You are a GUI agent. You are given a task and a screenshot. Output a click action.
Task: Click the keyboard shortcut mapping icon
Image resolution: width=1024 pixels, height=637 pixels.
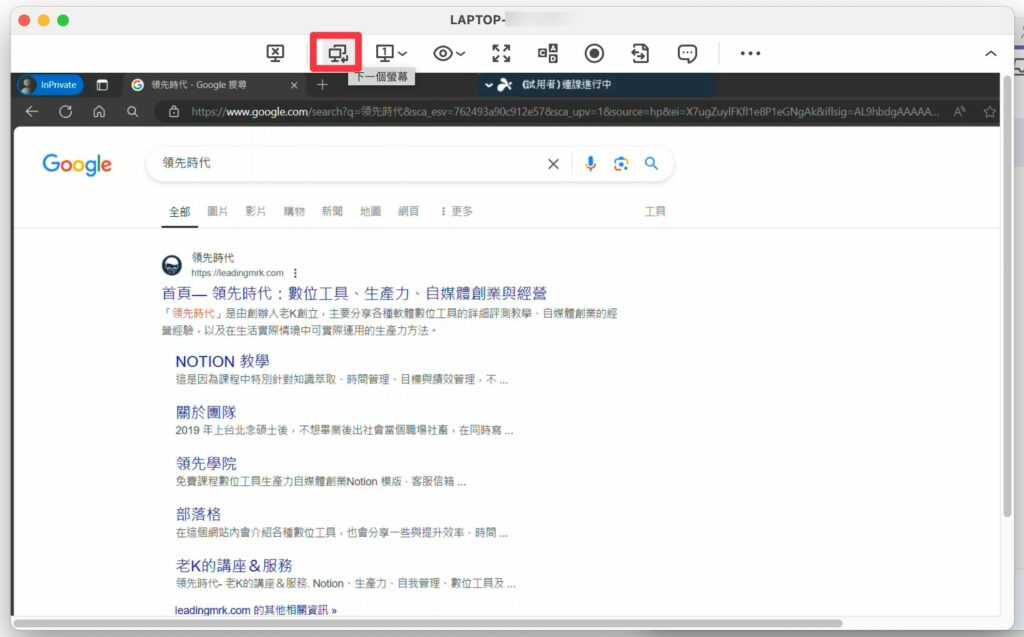547,53
